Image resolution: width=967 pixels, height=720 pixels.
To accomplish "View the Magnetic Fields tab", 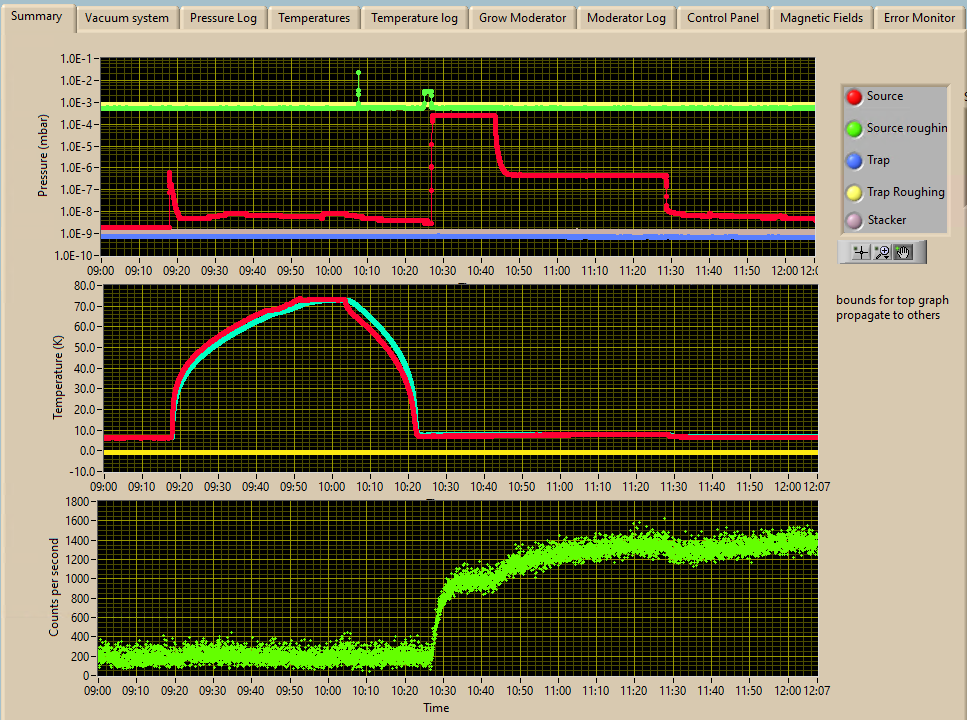I will coord(821,18).
